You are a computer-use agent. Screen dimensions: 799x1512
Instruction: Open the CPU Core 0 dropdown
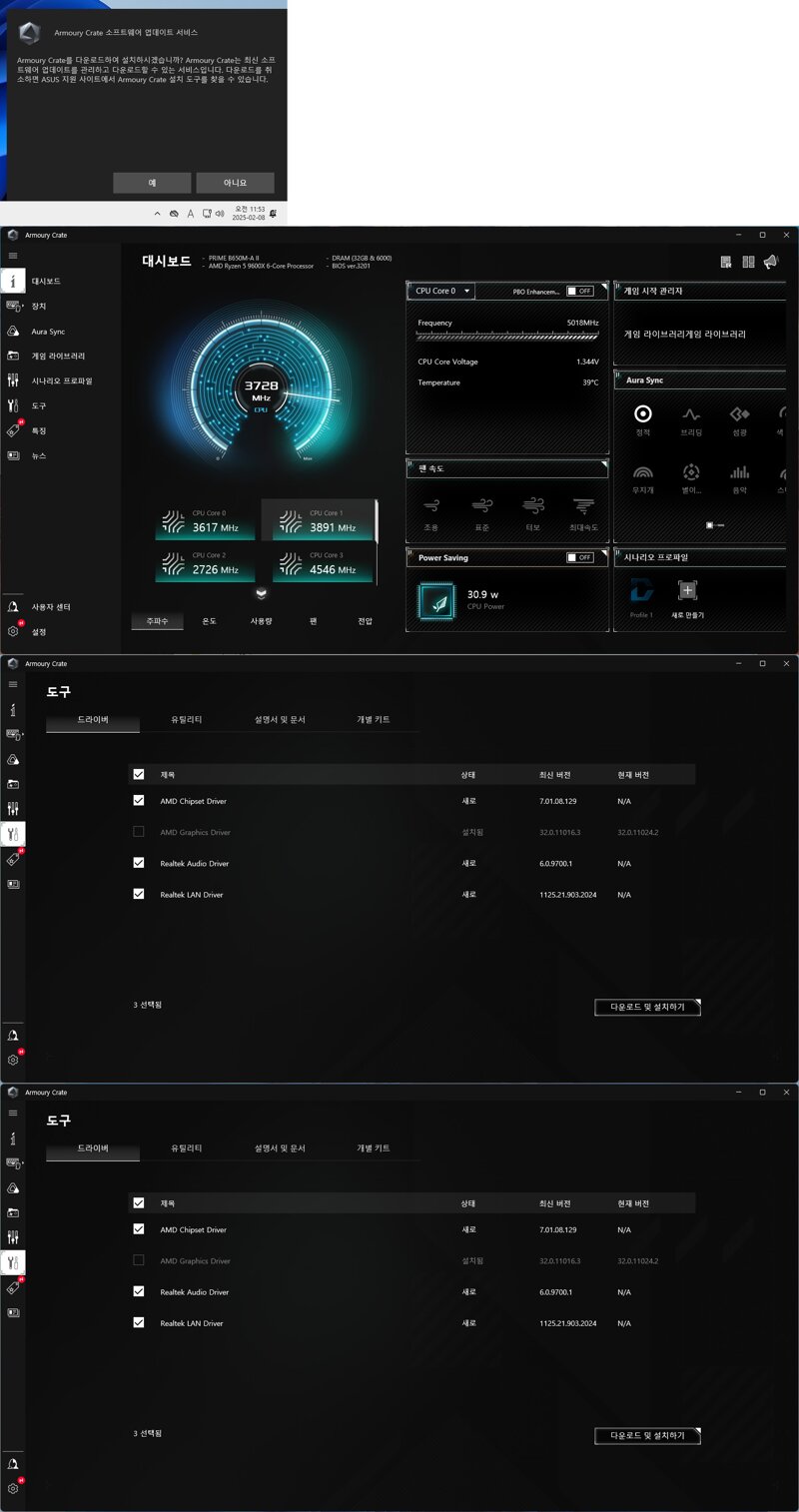pos(441,291)
